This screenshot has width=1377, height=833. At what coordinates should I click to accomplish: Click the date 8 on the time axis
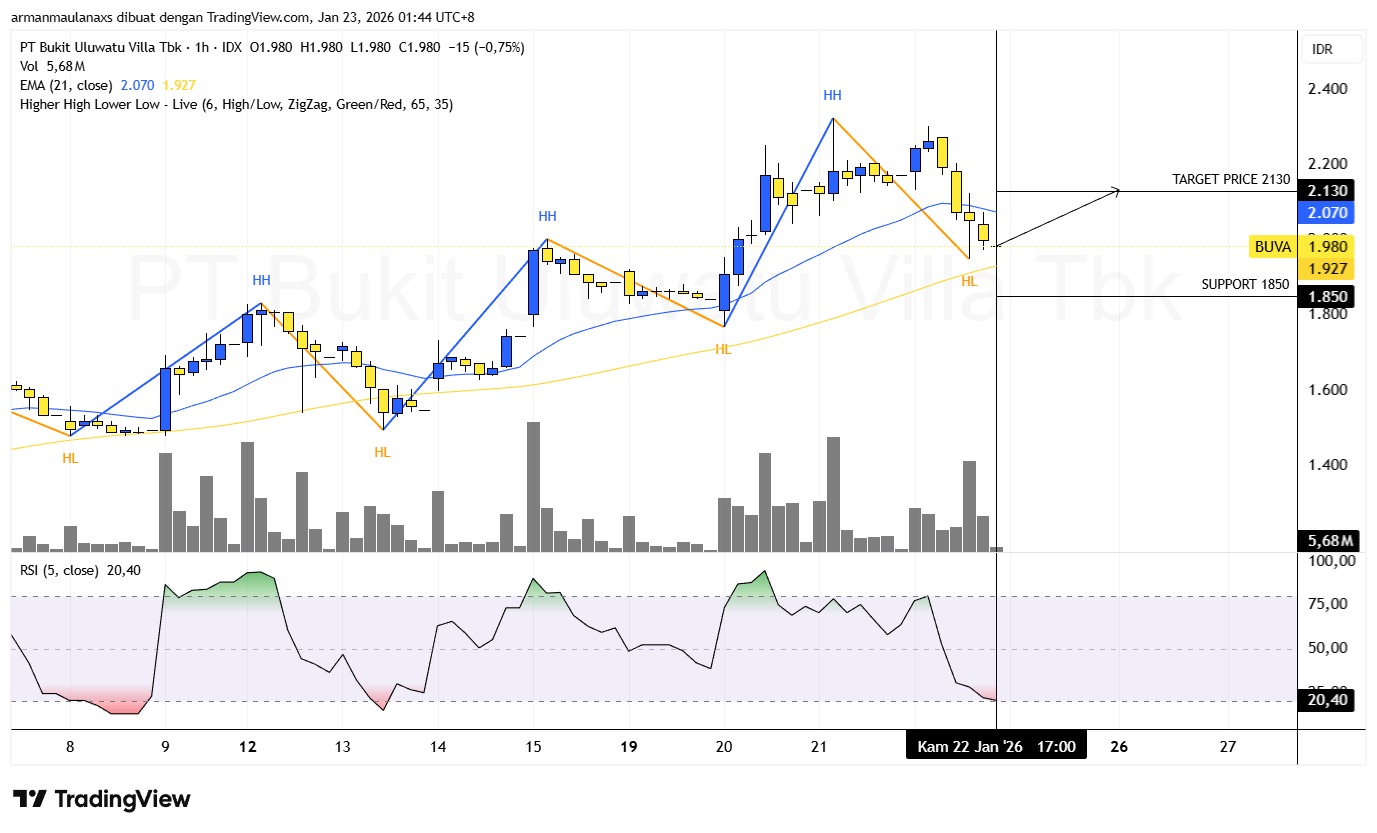[69, 746]
